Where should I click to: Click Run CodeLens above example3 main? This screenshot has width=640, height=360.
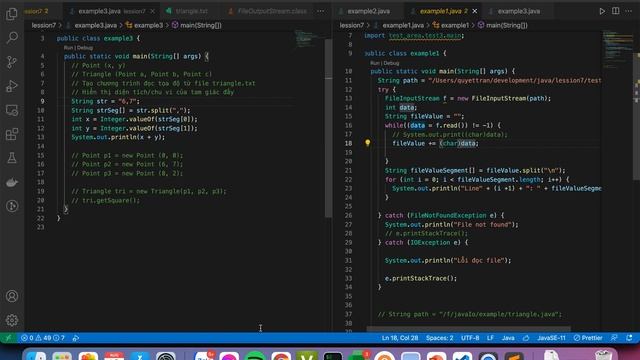pyautogui.click(x=68, y=48)
